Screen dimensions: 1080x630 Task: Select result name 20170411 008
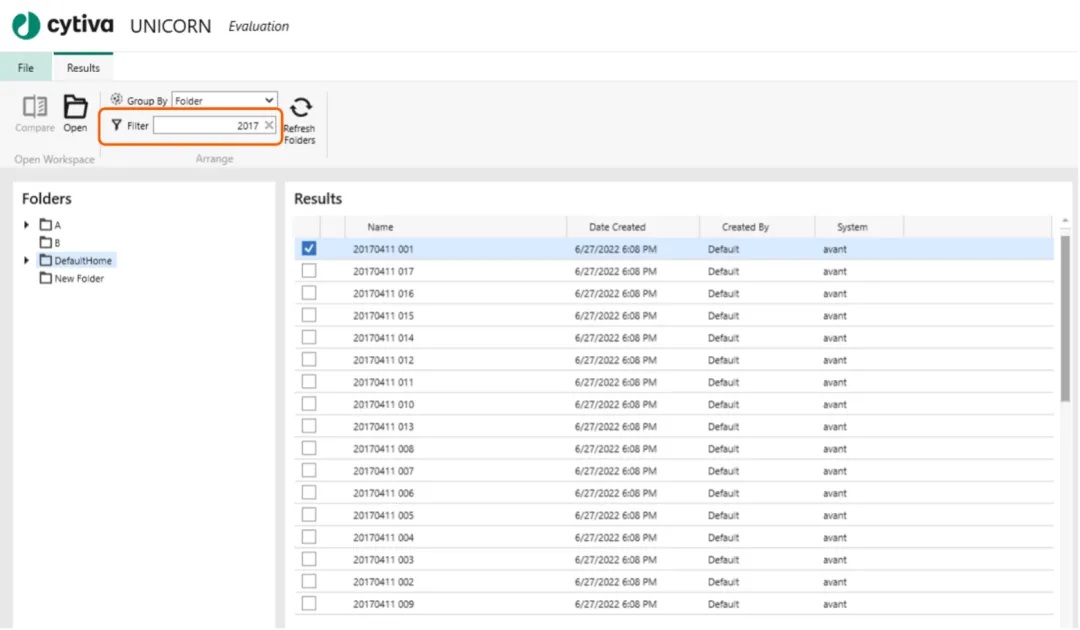(384, 449)
